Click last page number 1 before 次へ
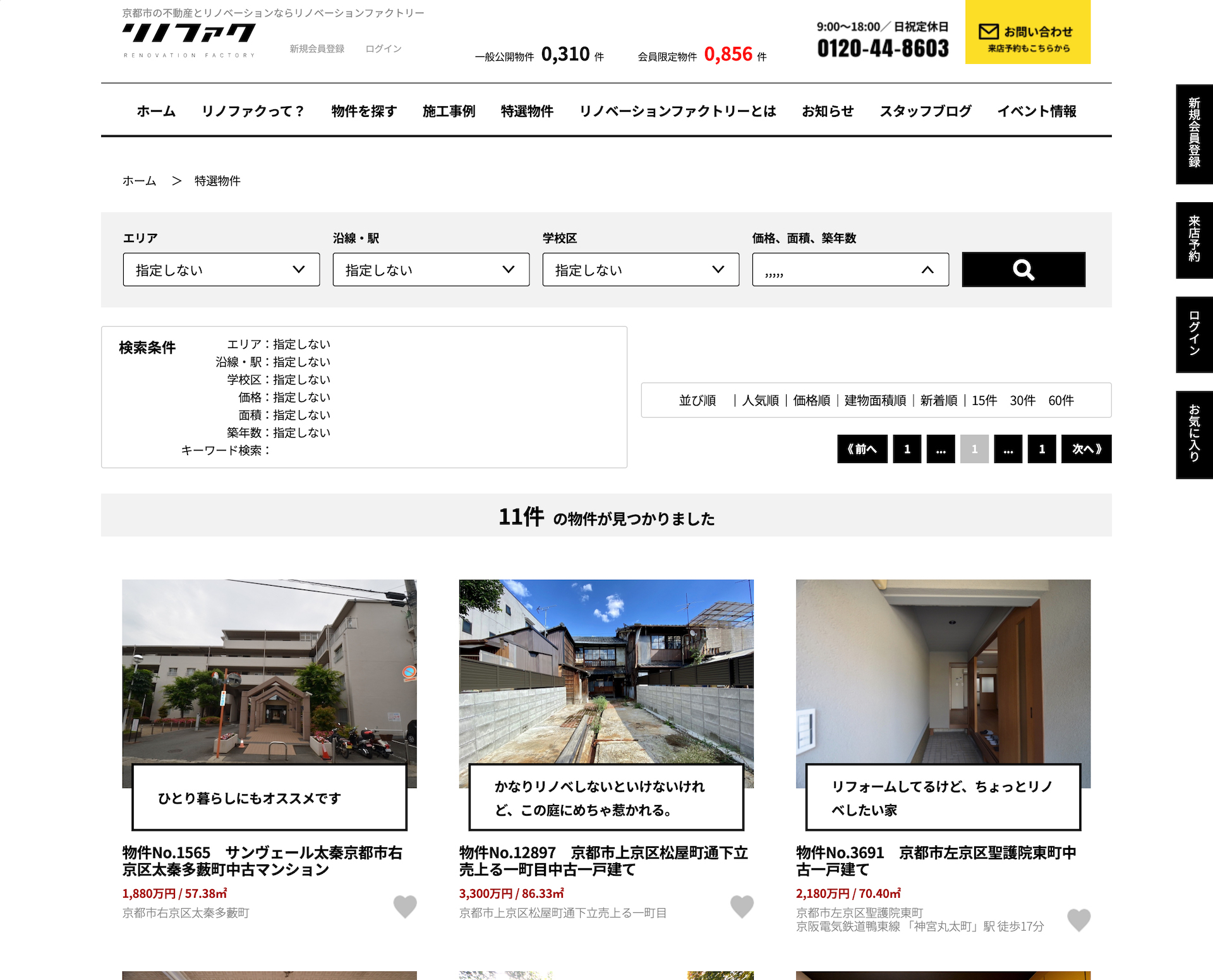This screenshot has height=980, width=1213. pyautogui.click(x=1042, y=449)
